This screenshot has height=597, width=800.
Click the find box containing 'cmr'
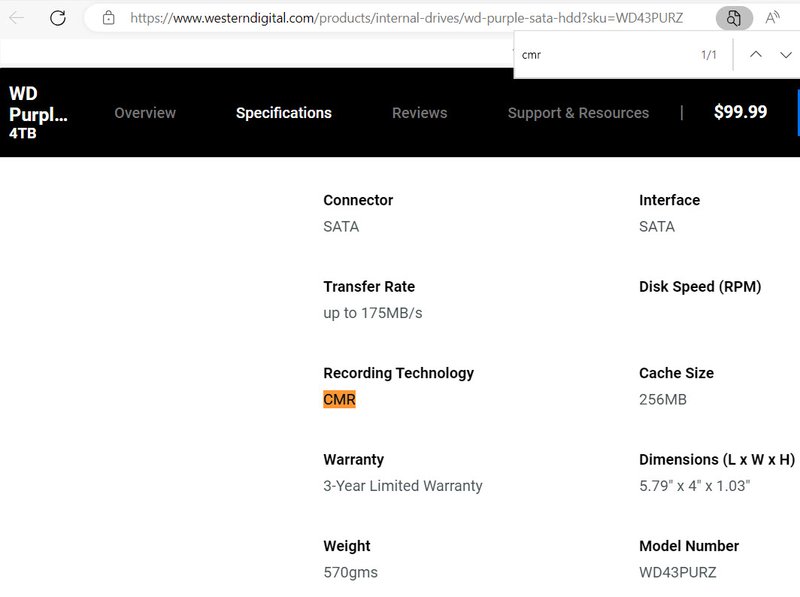[607, 55]
